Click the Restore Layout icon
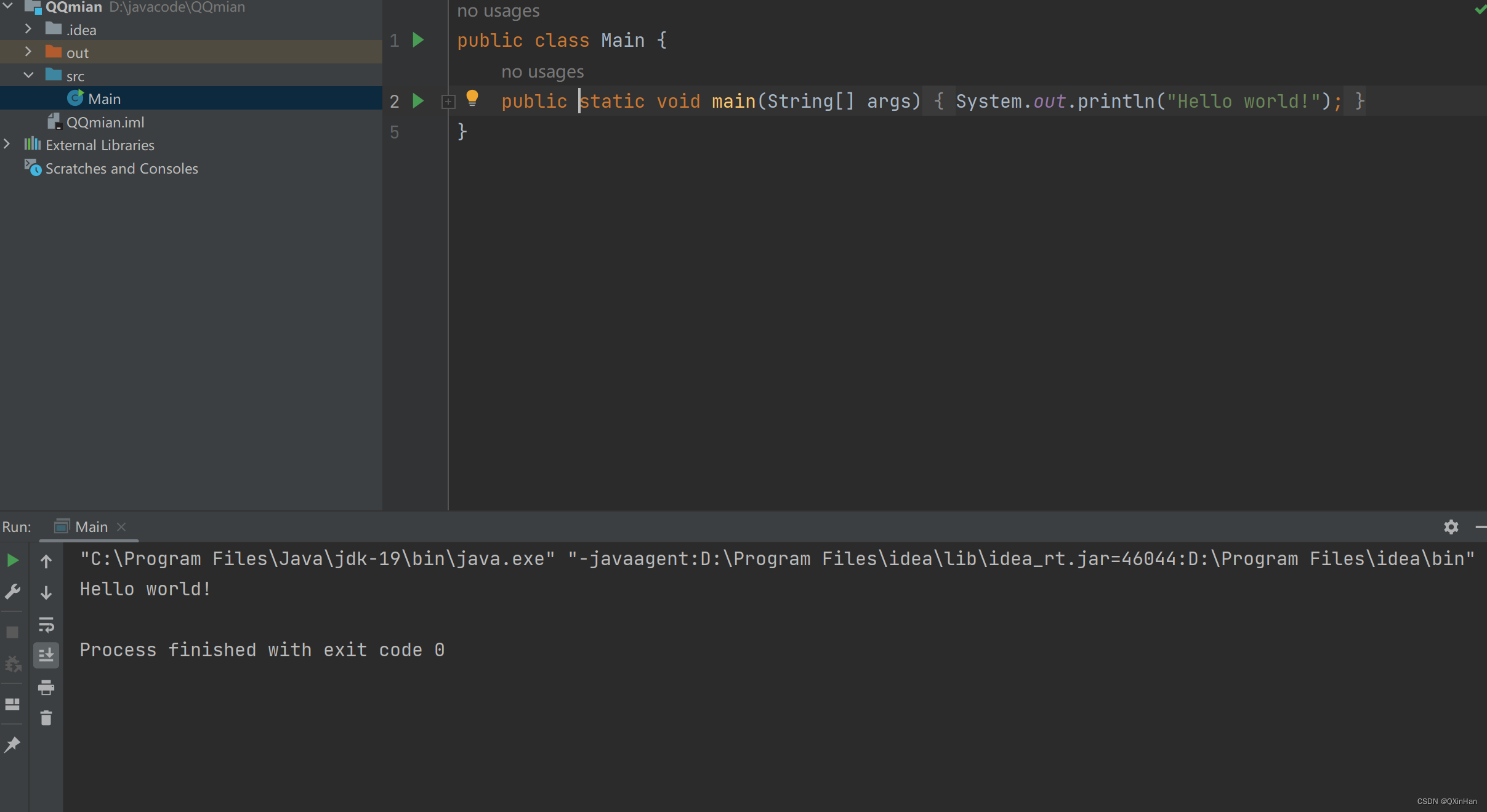1487x812 pixels. tap(12, 704)
